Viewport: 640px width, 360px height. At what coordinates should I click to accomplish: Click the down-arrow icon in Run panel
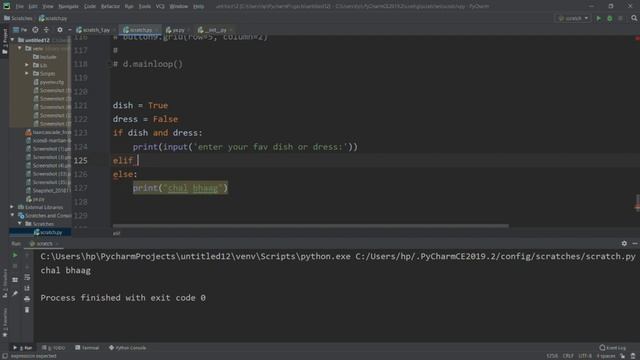[27, 267]
